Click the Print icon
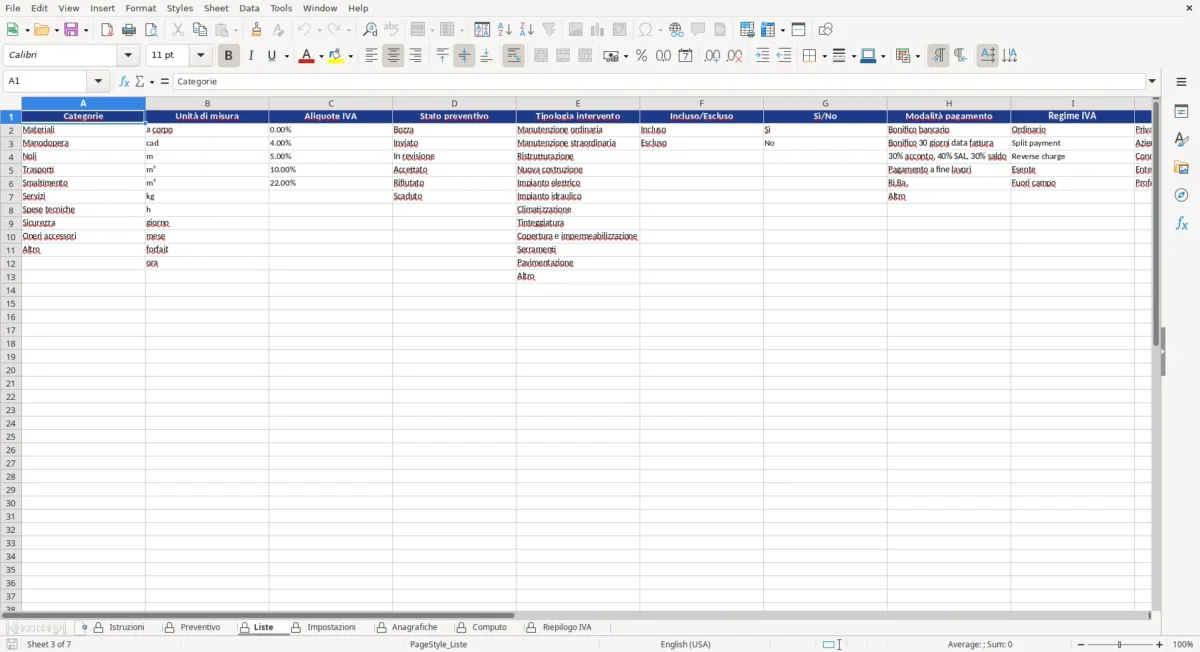The width and height of the screenshot is (1200, 652). coord(129,30)
